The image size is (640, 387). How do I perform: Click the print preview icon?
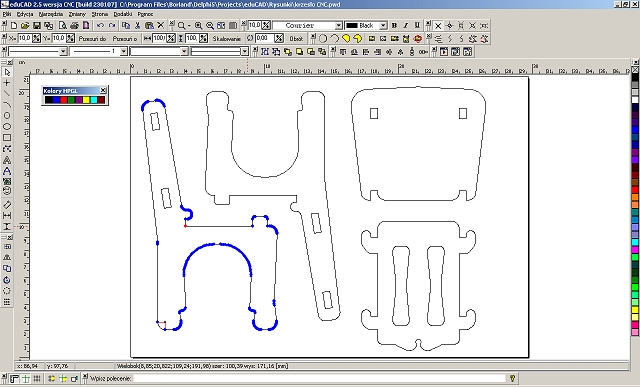pos(63,26)
